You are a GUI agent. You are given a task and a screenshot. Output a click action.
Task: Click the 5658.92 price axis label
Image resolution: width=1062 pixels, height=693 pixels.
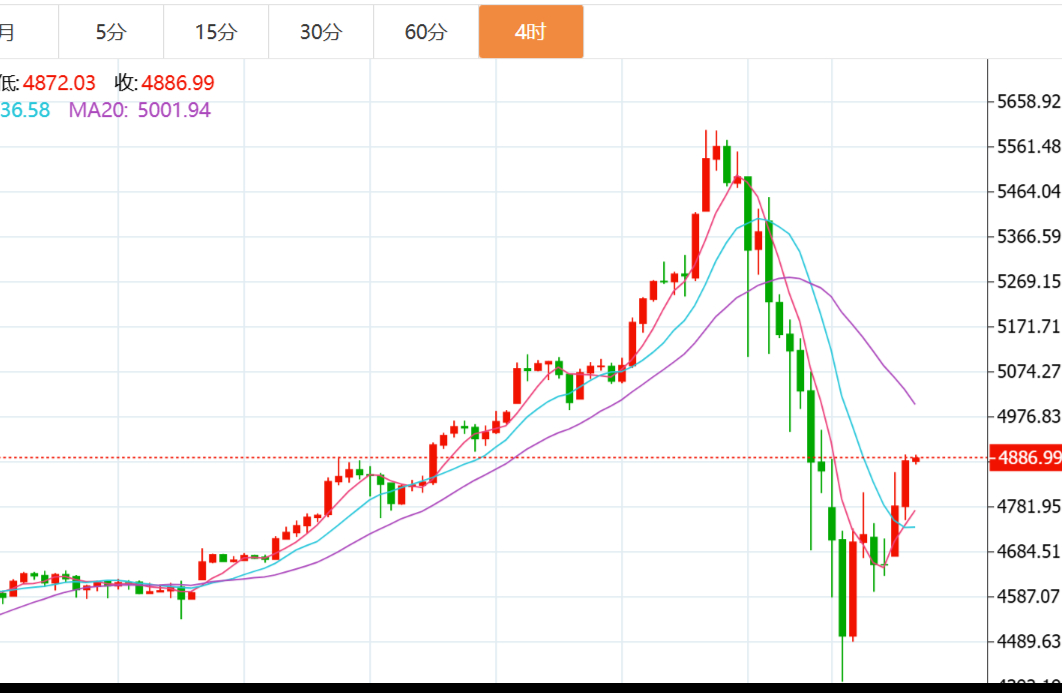[1028, 102]
